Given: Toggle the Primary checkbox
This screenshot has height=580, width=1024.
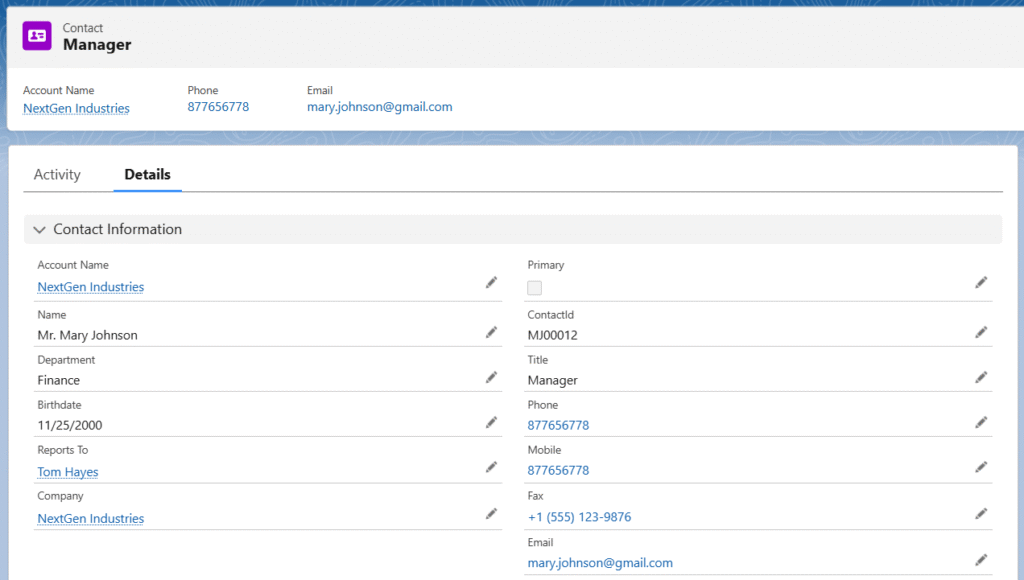Looking at the screenshot, I should pyautogui.click(x=535, y=288).
